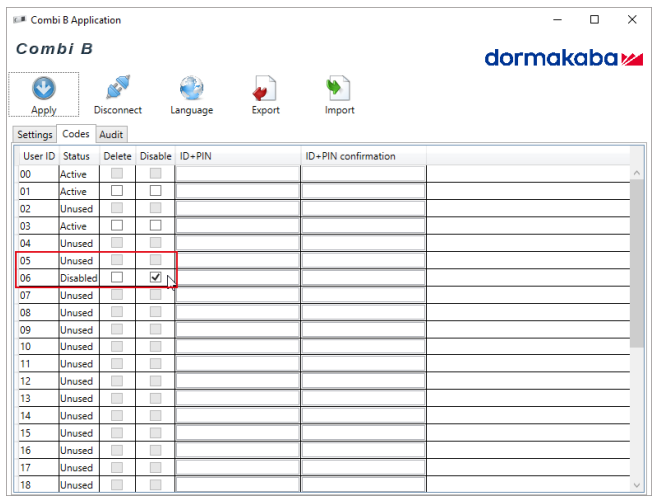
Task: Open the Audit tab
Action: point(111,134)
